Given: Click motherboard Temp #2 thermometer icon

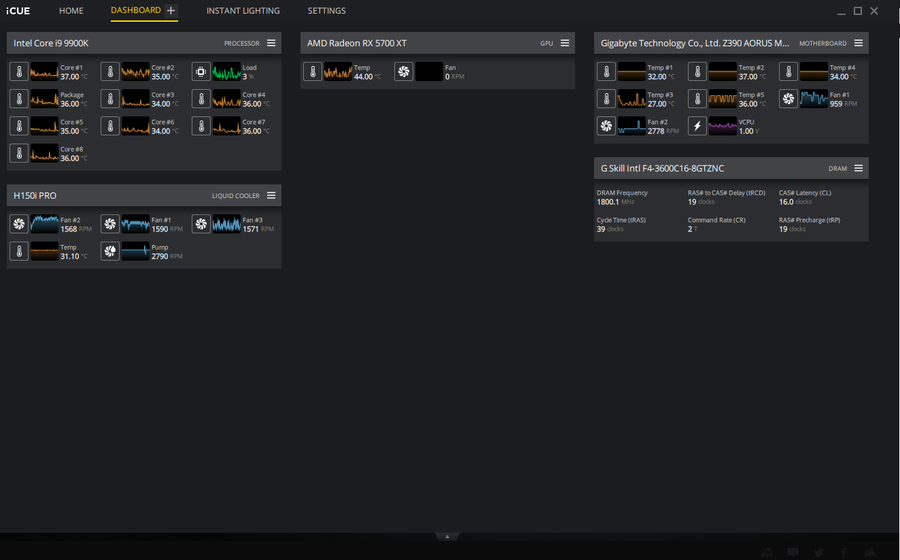Looking at the screenshot, I should click(x=697, y=72).
